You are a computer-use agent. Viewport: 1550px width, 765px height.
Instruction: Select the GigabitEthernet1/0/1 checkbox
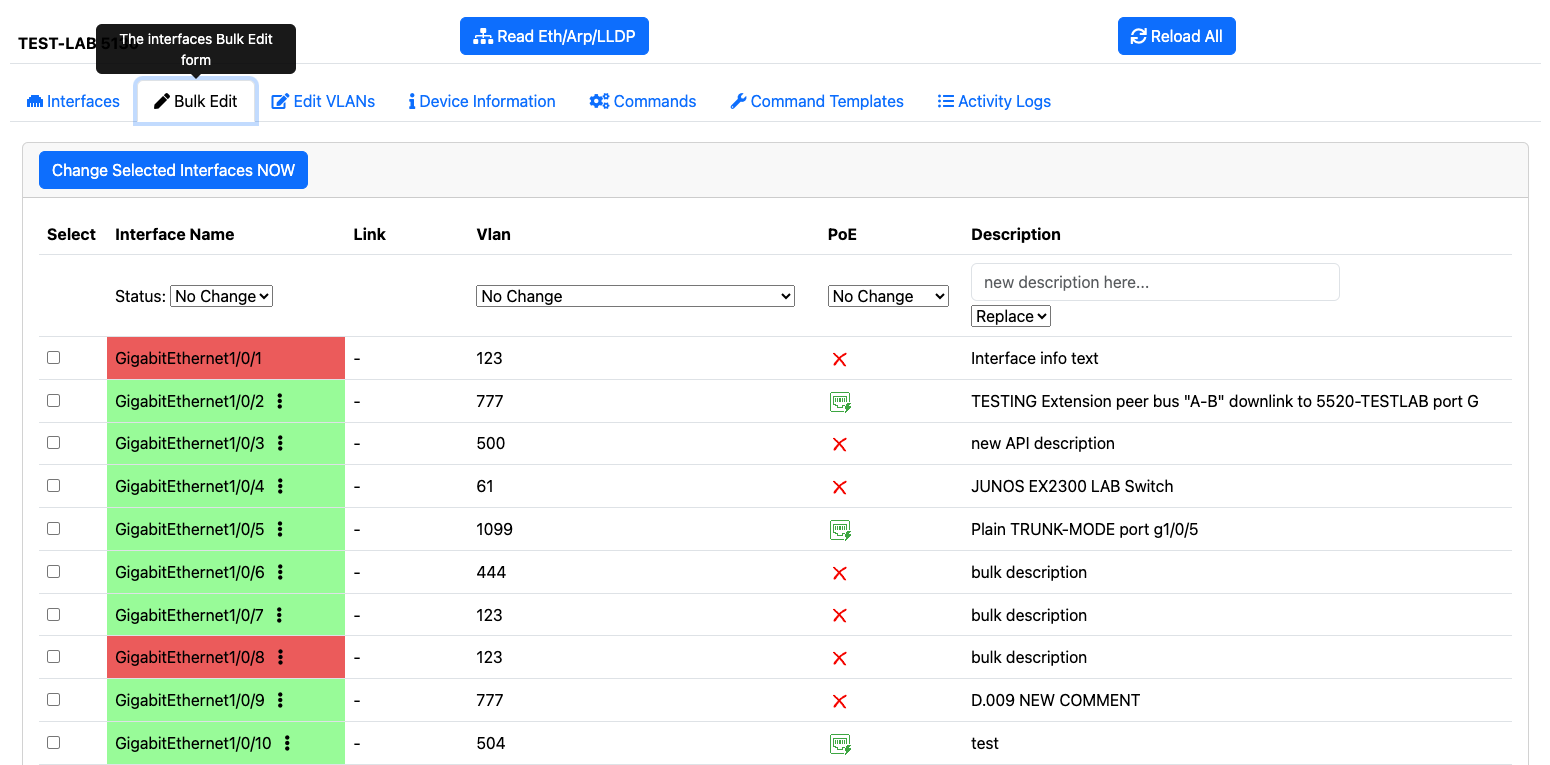54,357
